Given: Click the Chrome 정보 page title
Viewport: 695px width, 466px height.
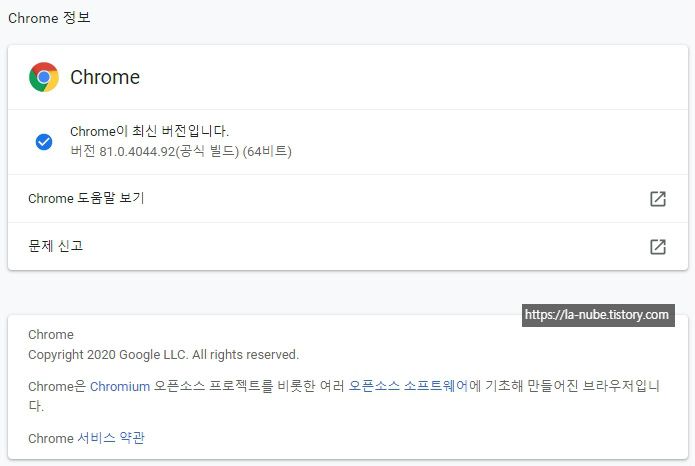Looking at the screenshot, I should point(49,18).
